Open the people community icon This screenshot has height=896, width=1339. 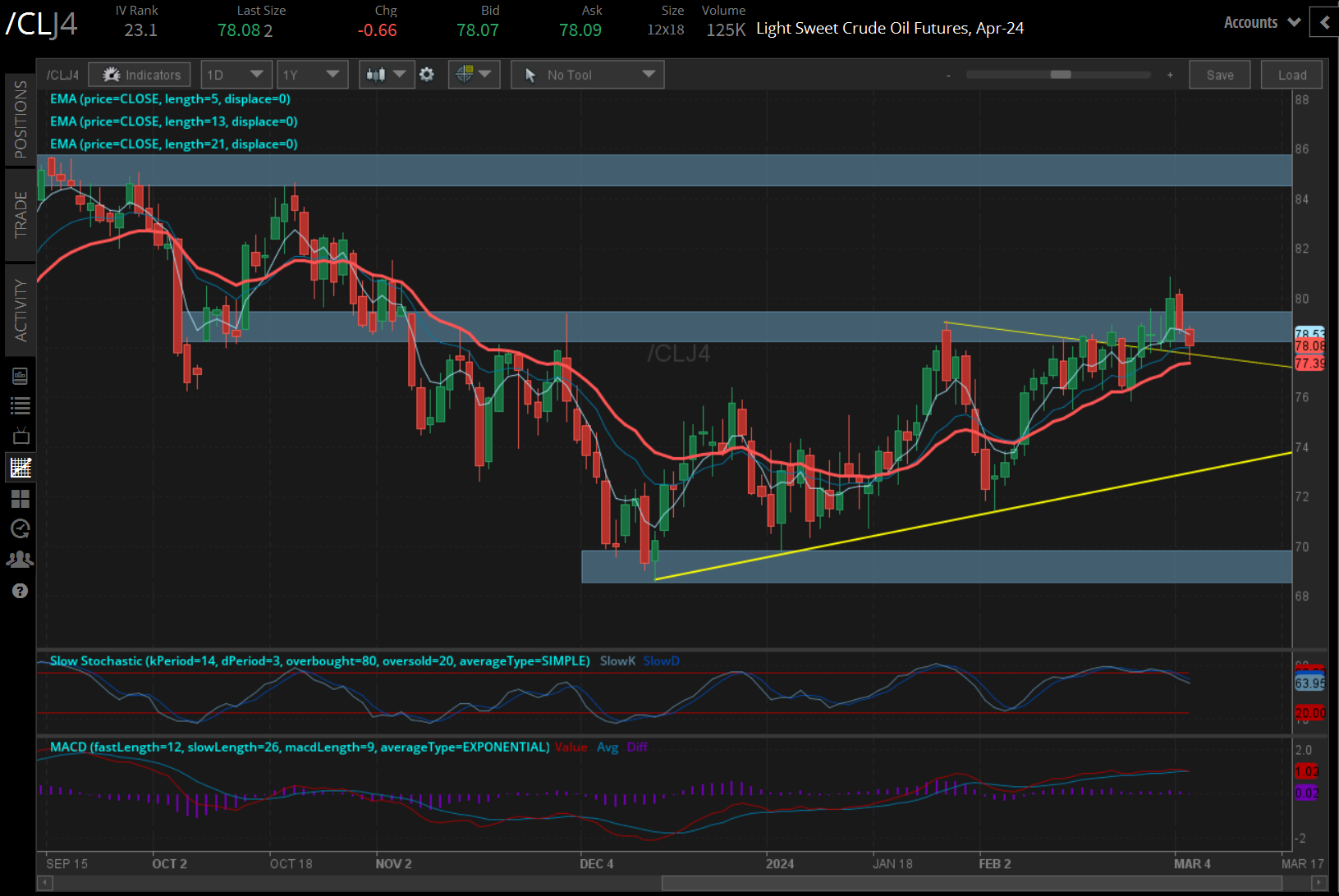click(x=21, y=560)
